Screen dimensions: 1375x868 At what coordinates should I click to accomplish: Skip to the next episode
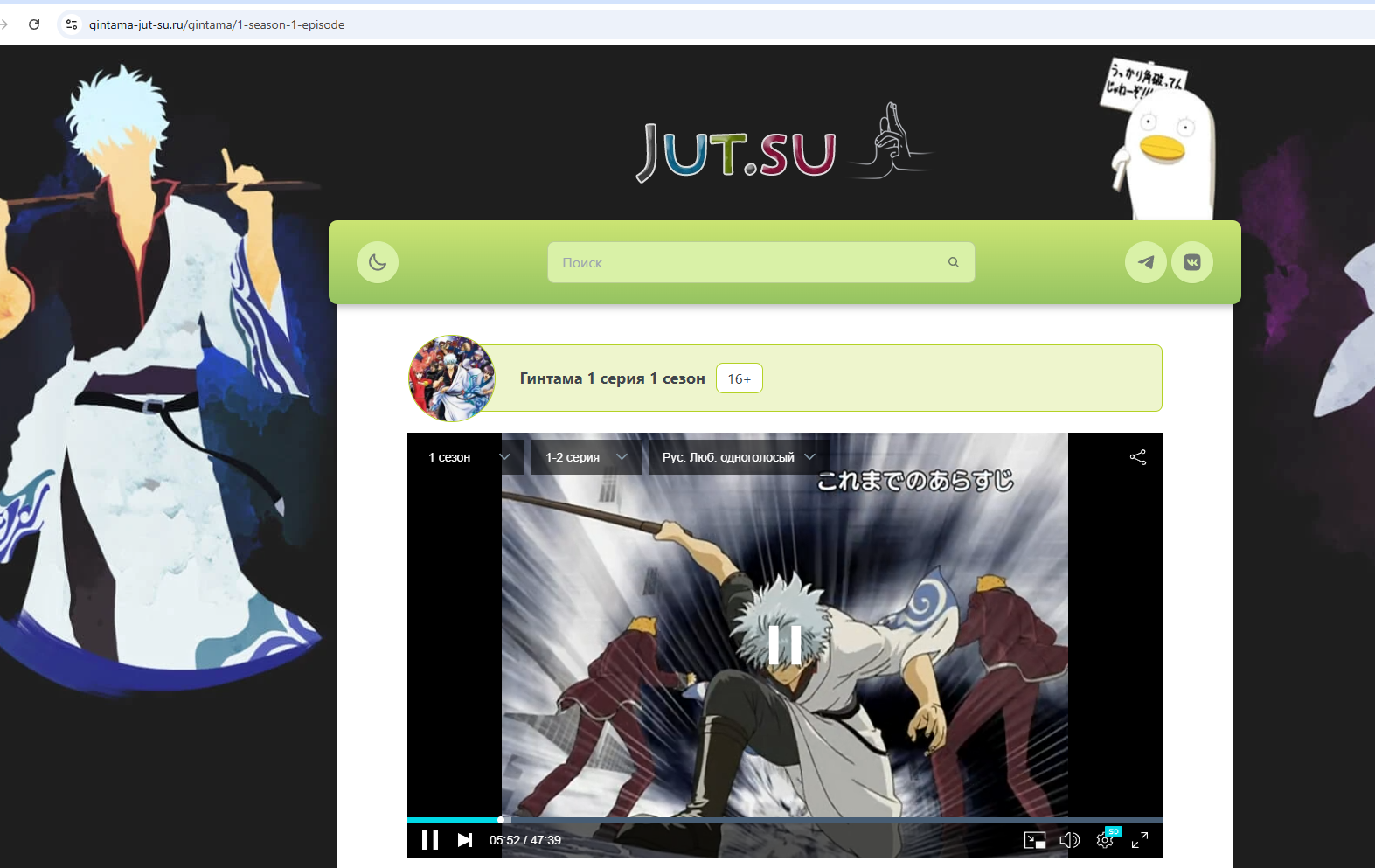coord(465,840)
